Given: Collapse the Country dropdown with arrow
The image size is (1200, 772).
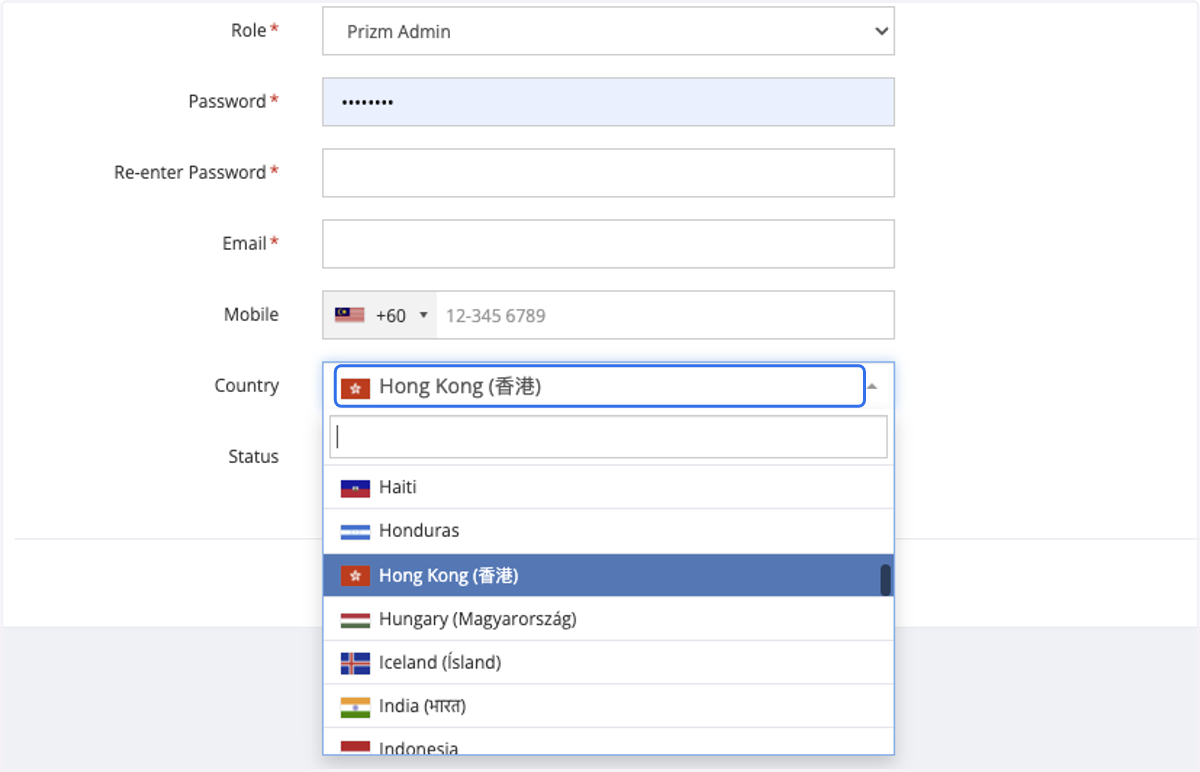Looking at the screenshot, I should [873, 386].
